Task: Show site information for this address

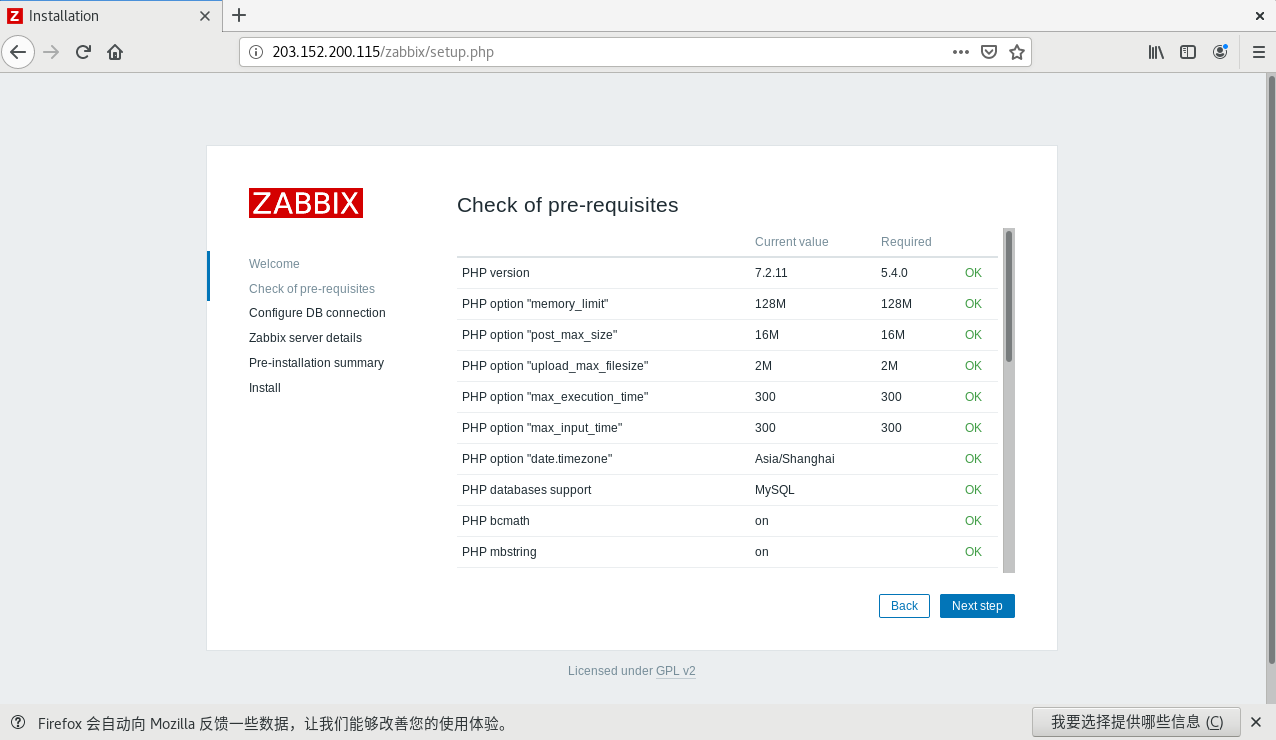Action: 255,52
